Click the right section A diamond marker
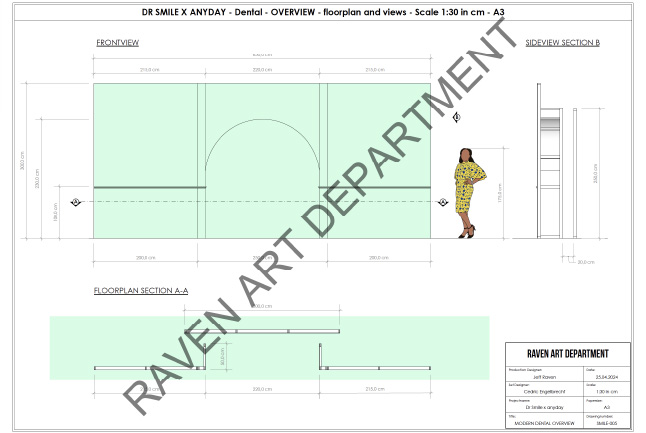The height and width of the screenshot is (433, 646). pyautogui.click(x=442, y=202)
